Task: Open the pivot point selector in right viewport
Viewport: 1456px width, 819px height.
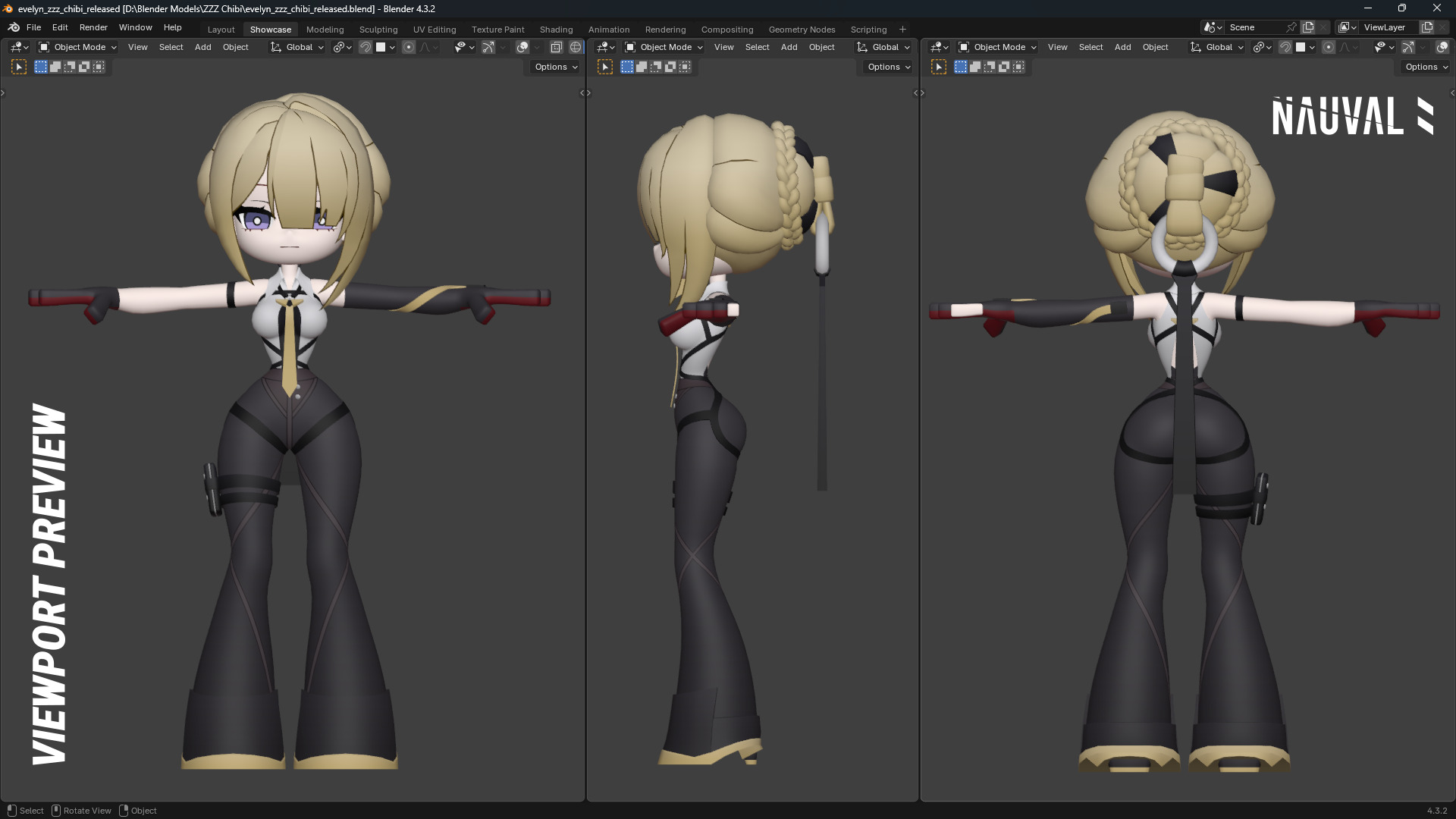Action: 1262,47
